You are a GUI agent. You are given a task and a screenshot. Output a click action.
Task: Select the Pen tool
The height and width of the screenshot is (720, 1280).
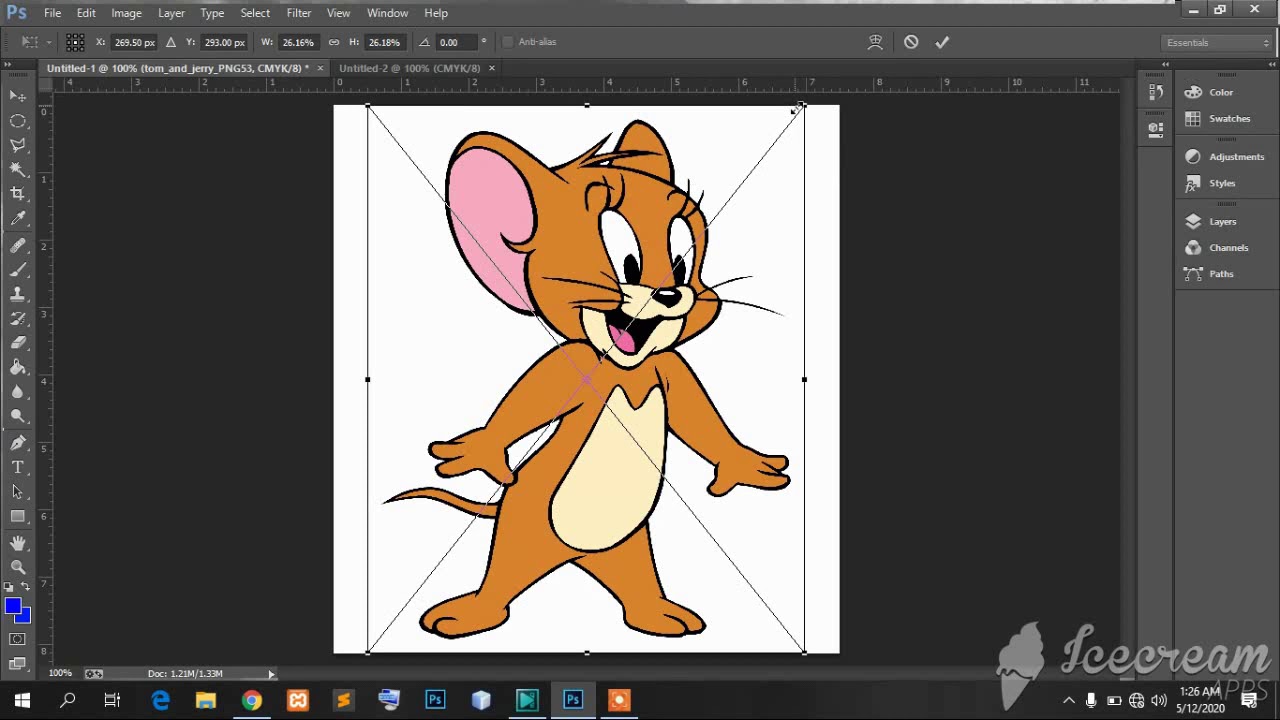[x=18, y=443]
